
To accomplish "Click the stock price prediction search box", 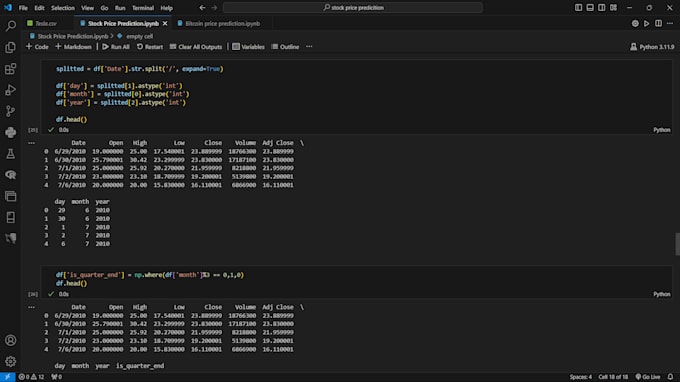I will (x=353, y=7).
